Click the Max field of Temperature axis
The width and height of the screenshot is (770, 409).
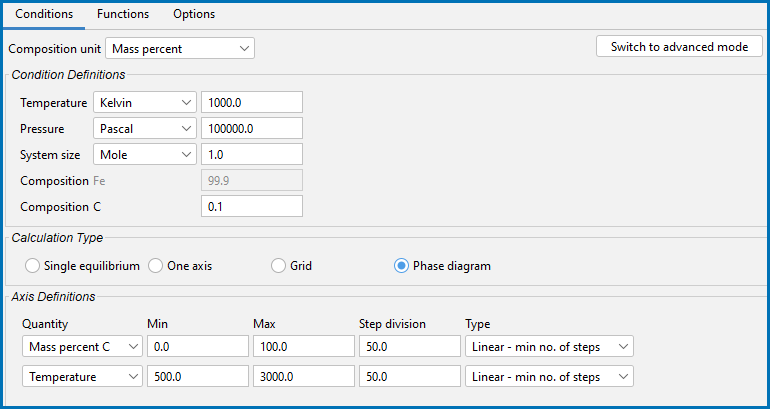click(x=303, y=377)
